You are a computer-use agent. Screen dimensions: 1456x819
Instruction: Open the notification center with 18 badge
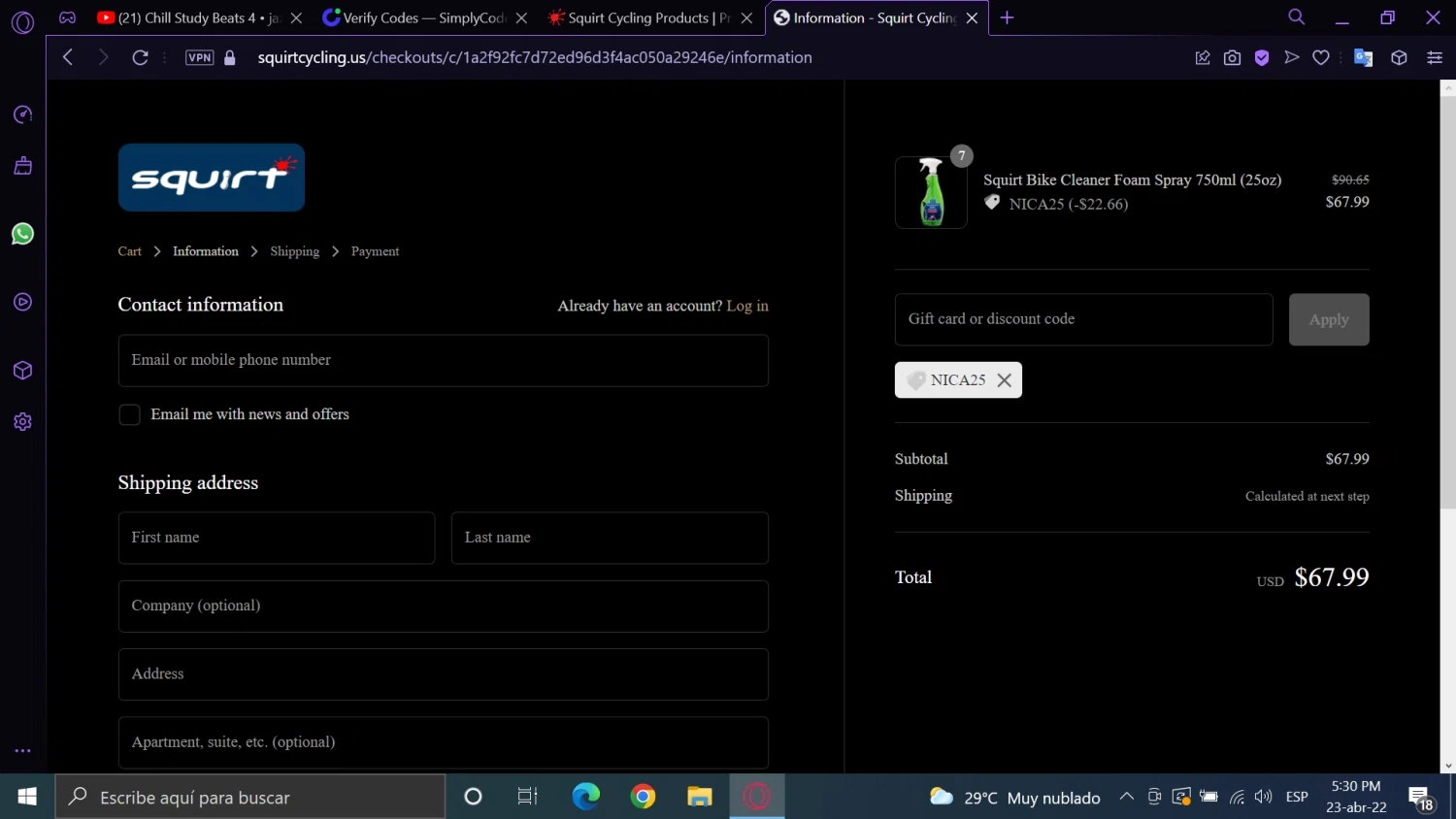(x=1421, y=798)
